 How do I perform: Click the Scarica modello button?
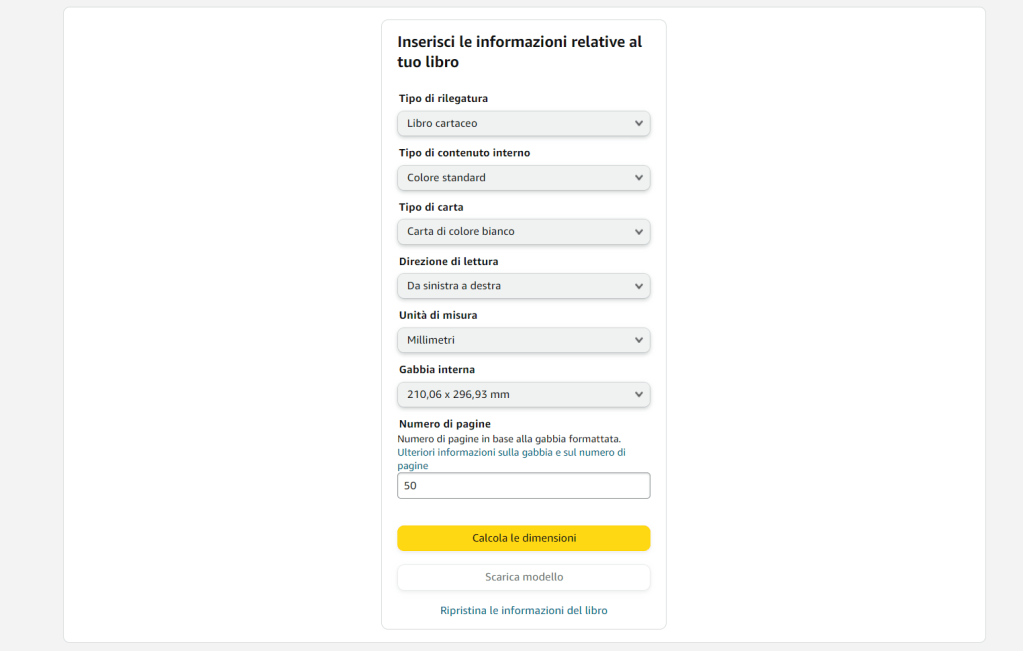point(523,577)
